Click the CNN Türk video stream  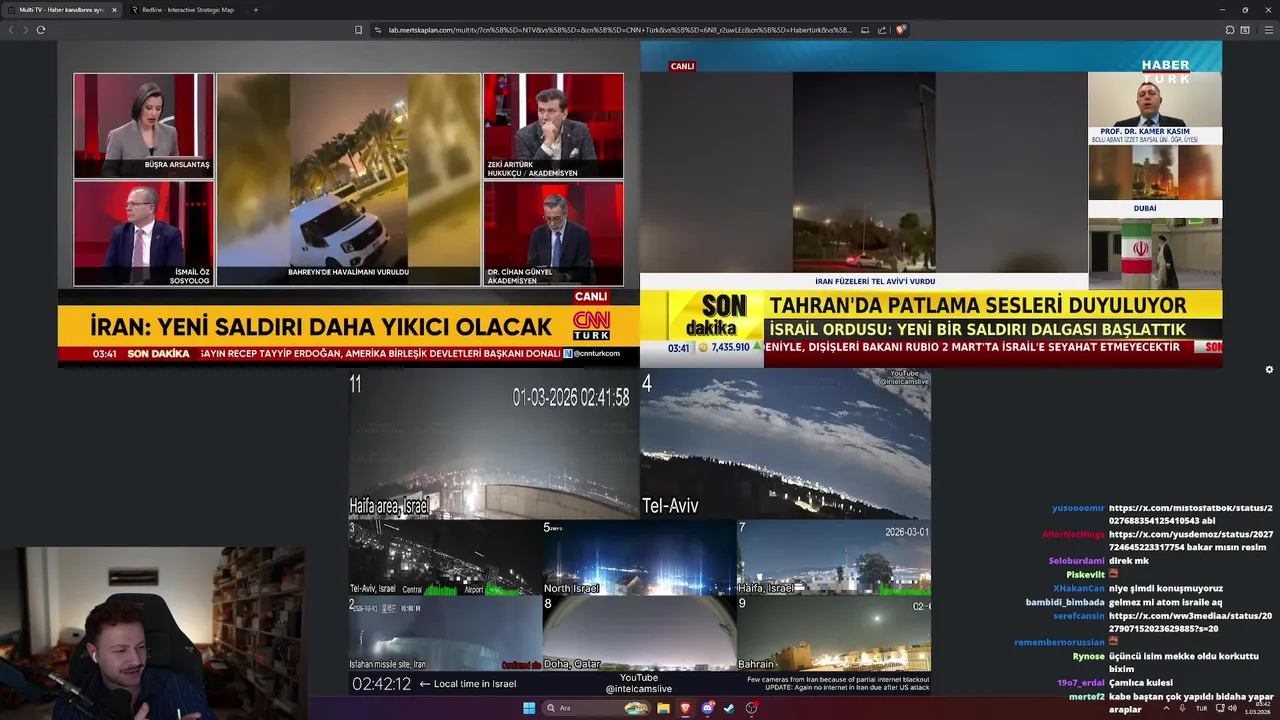348,205
